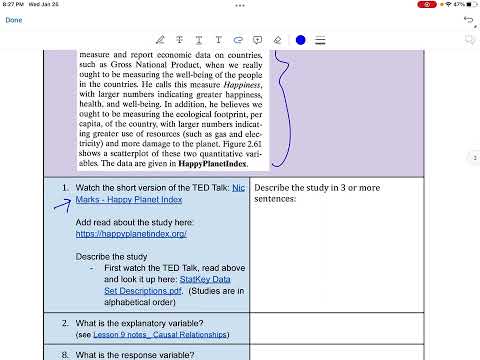
Task: Open the line thickness options
Action: [320, 40]
